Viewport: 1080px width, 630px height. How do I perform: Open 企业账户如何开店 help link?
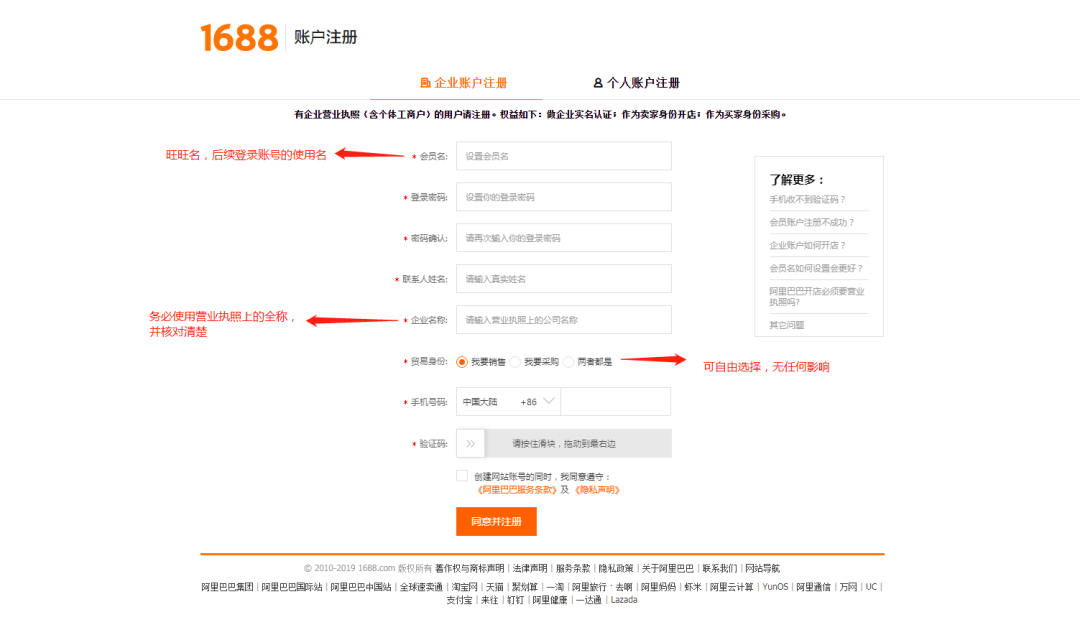click(807, 245)
